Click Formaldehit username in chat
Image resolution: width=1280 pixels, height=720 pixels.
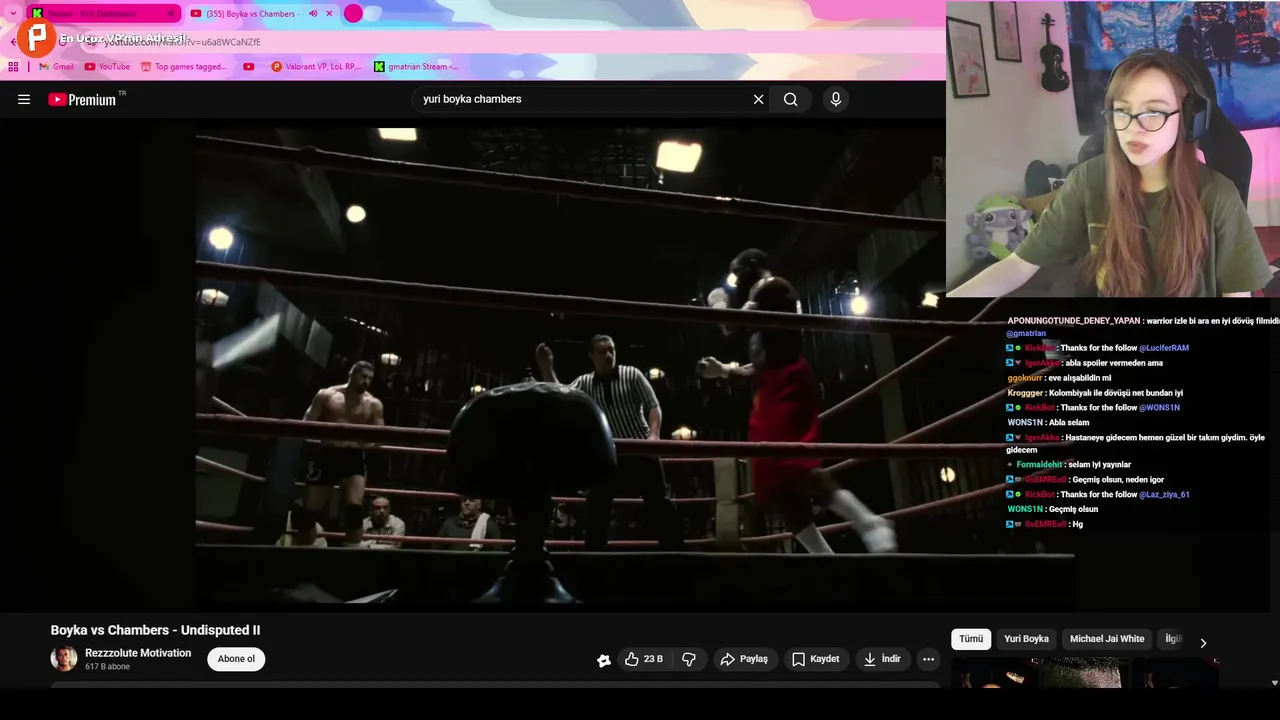(1039, 465)
